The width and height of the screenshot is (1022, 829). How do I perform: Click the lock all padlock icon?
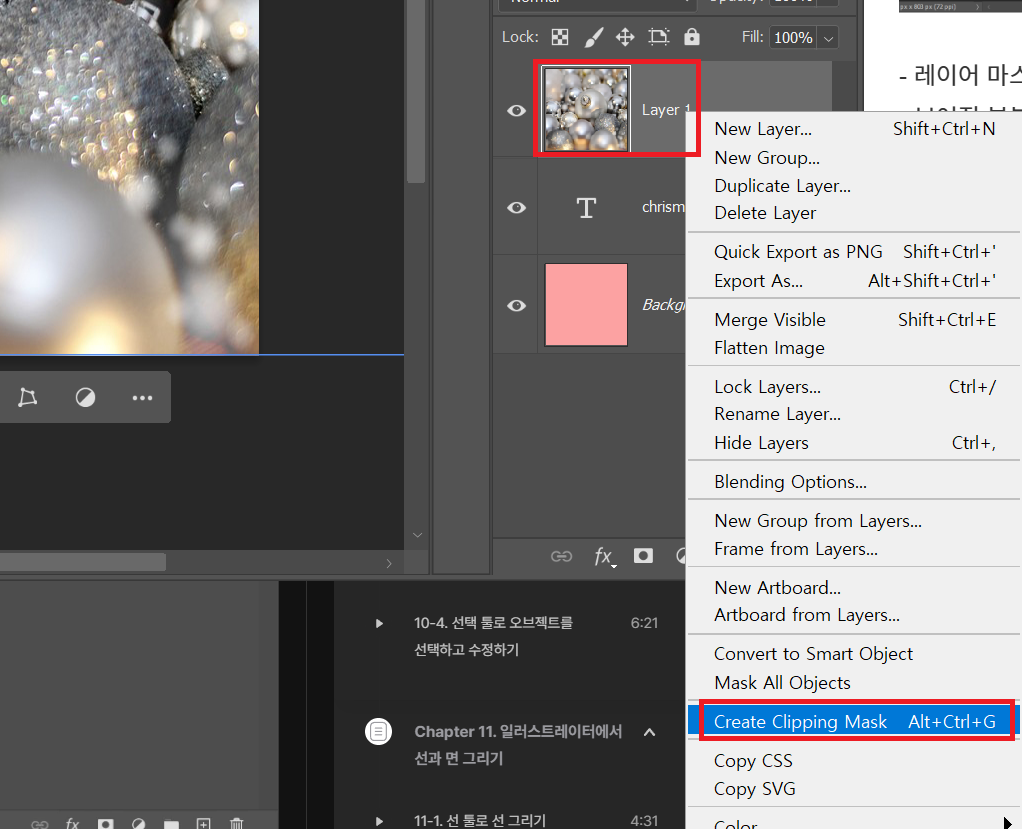tap(692, 37)
